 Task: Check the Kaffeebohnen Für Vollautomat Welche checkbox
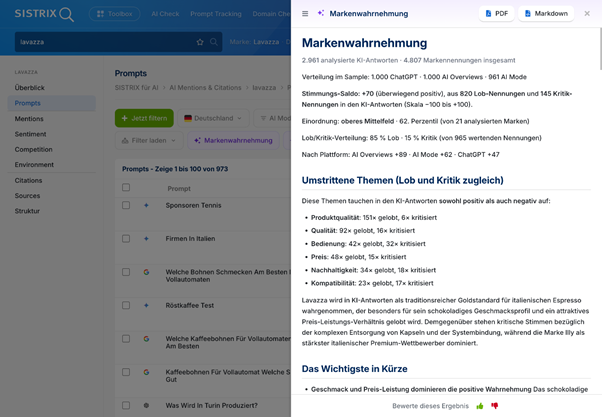click(x=126, y=372)
